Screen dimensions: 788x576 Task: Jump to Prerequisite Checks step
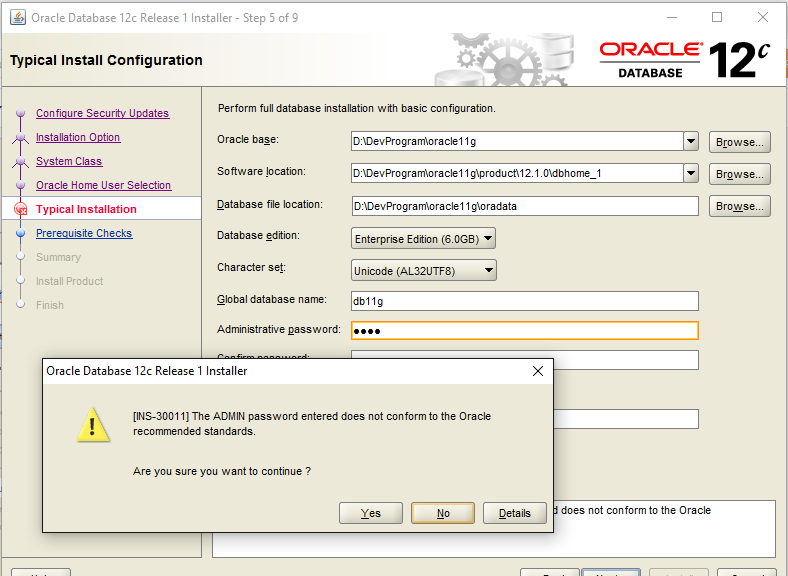(84, 233)
